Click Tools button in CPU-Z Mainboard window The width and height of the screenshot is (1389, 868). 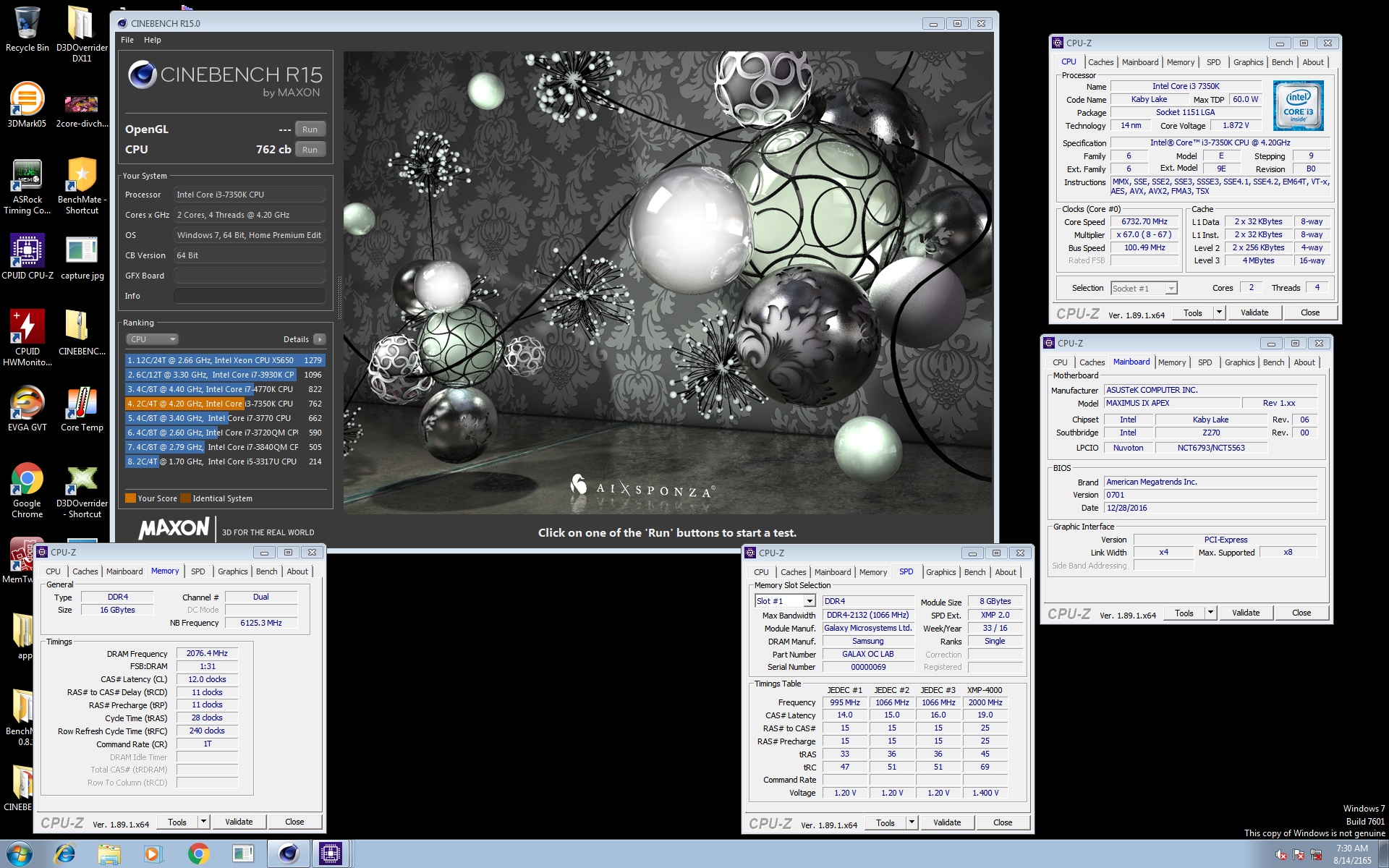[1184, 613]
